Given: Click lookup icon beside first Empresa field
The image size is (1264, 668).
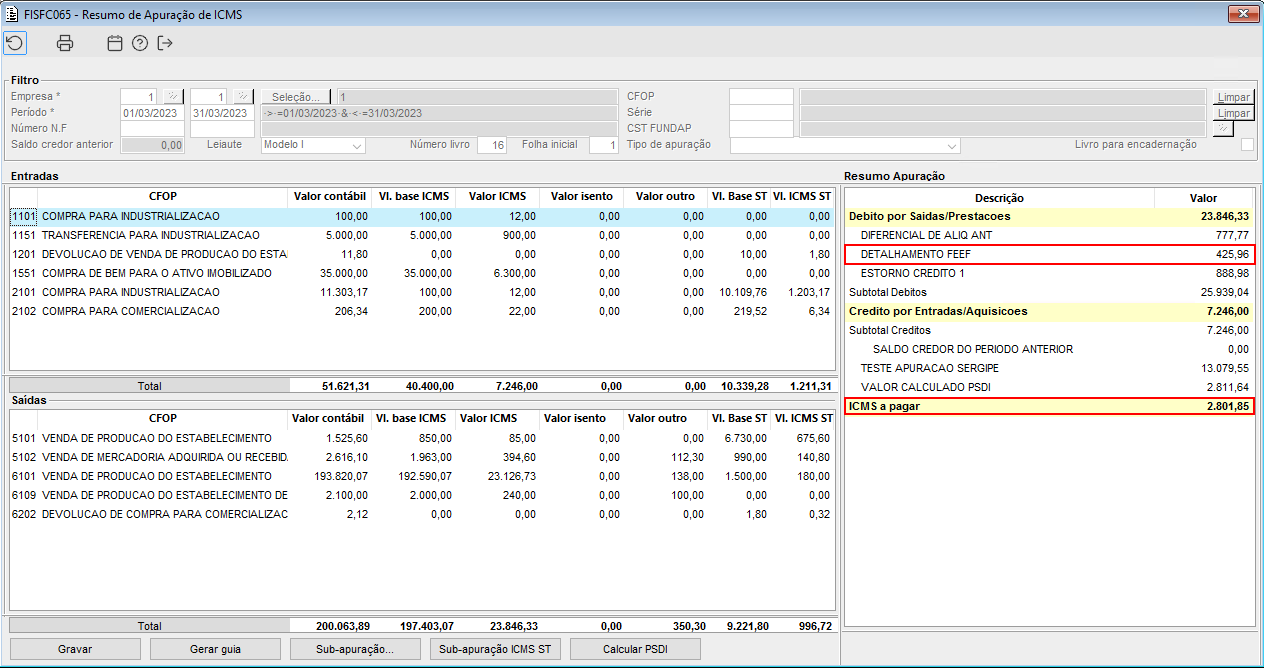Looking at the screenshot, I should pos(173,97).
